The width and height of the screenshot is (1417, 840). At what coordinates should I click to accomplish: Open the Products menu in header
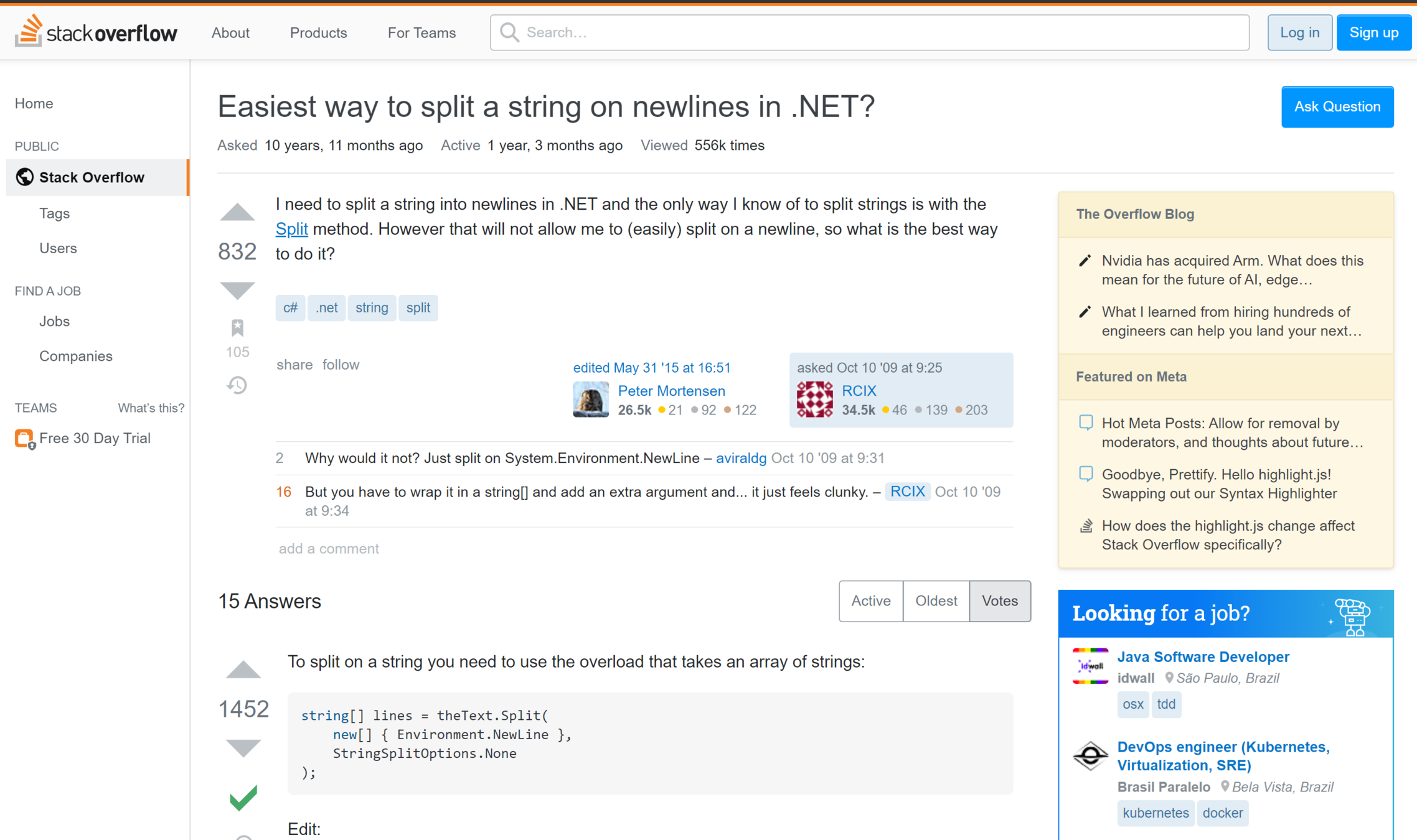318,32
